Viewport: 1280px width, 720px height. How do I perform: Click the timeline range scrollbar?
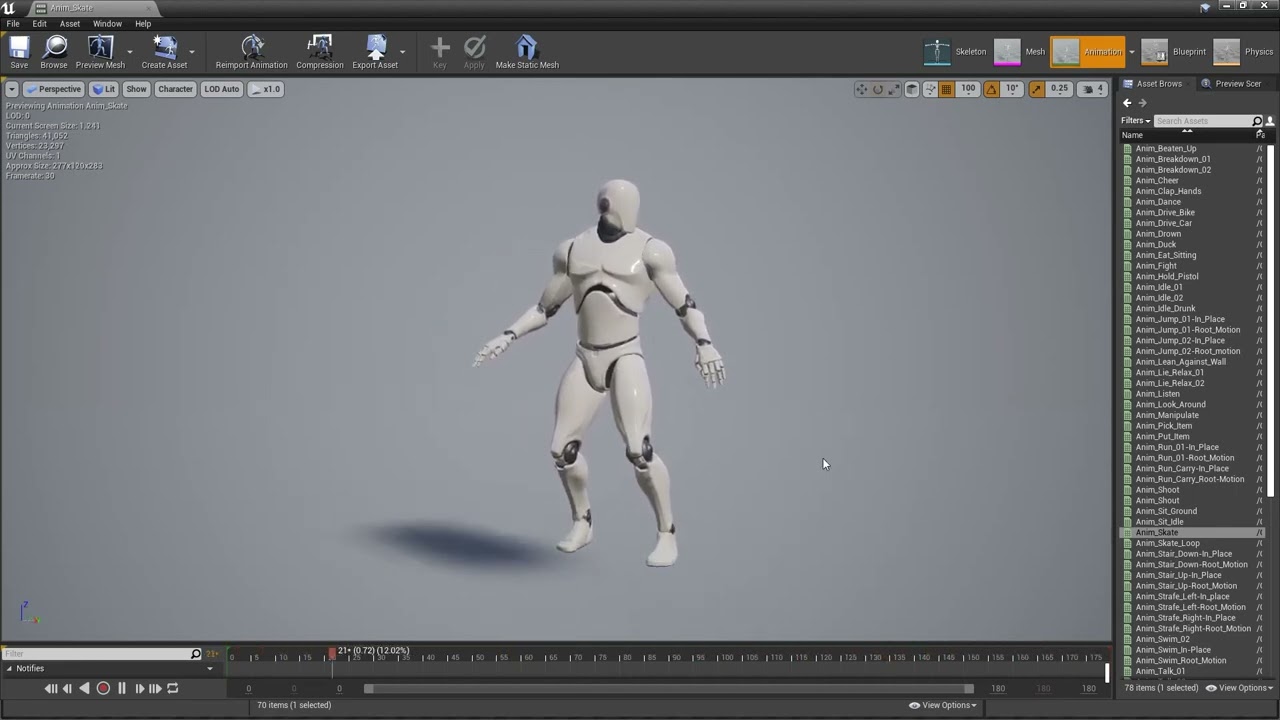point(670,688)
